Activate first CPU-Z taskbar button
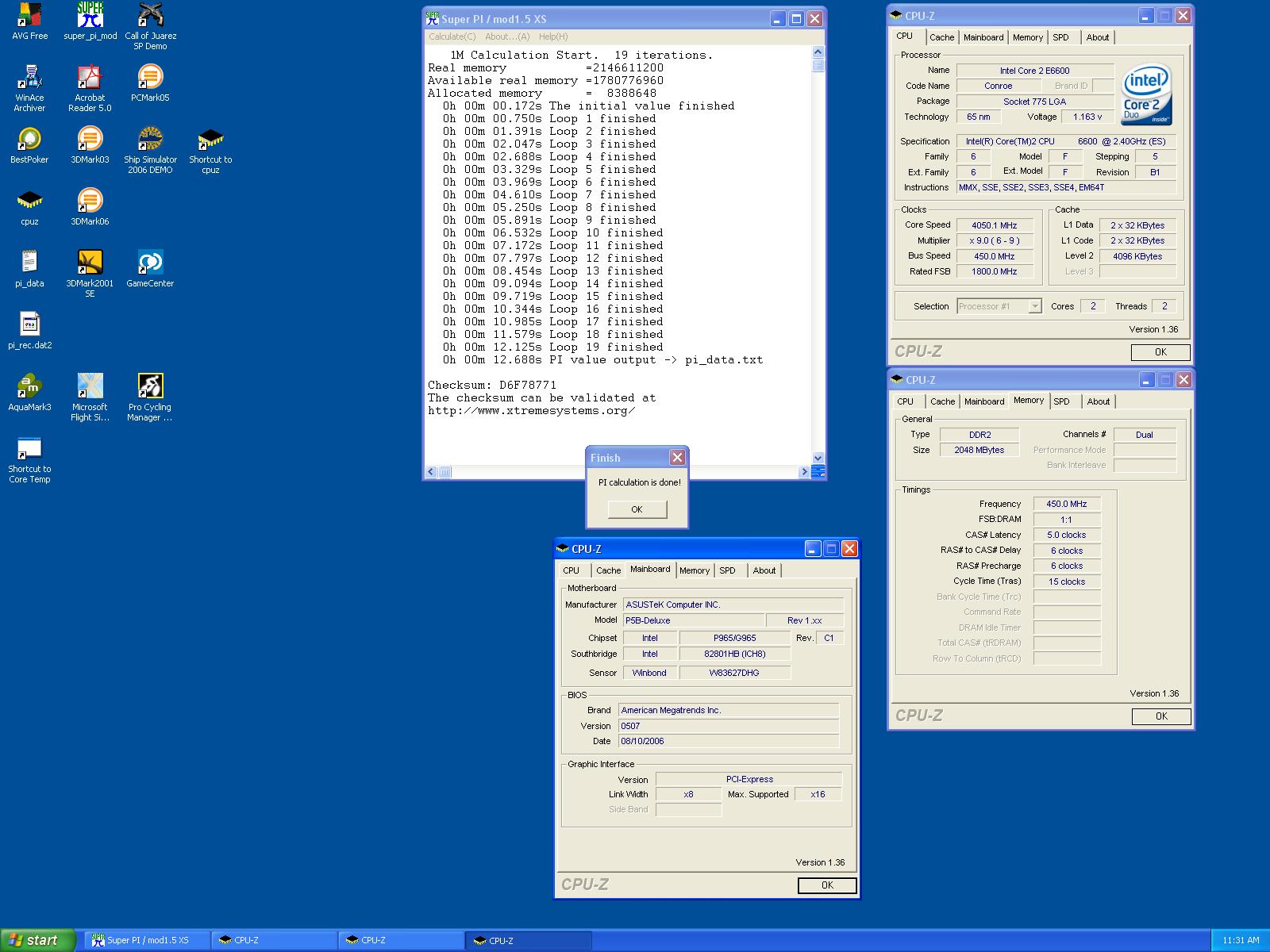1270x952 pixels. 275,941
